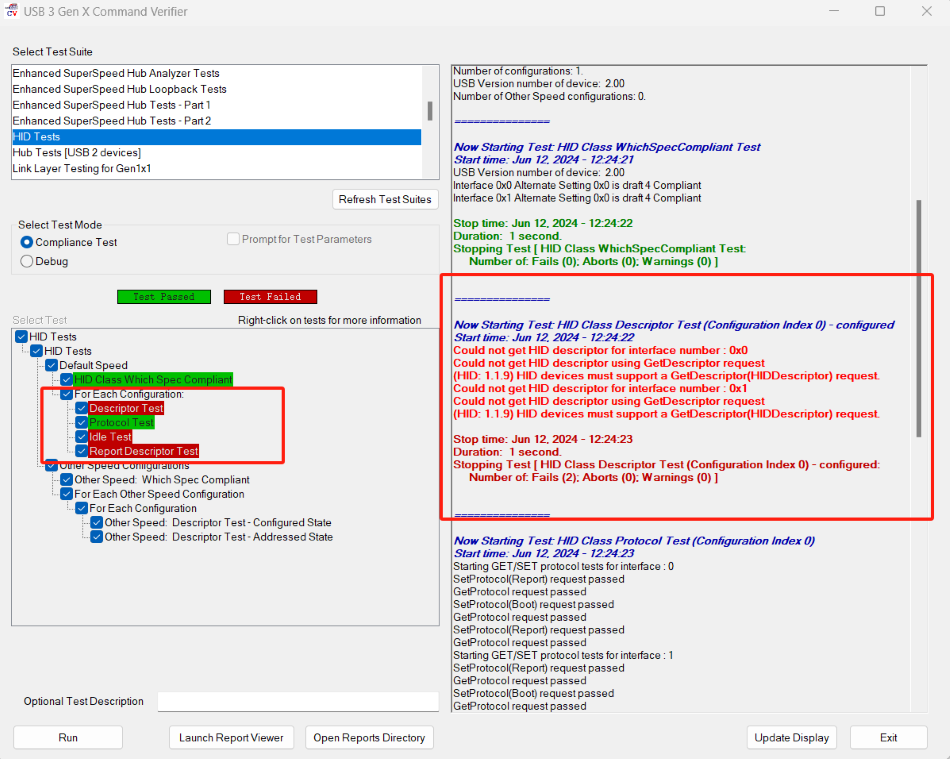This screenshot has height=759, width=950.
Task: Select the Report Descriptor Test item
Action: [x=144, y=451]
